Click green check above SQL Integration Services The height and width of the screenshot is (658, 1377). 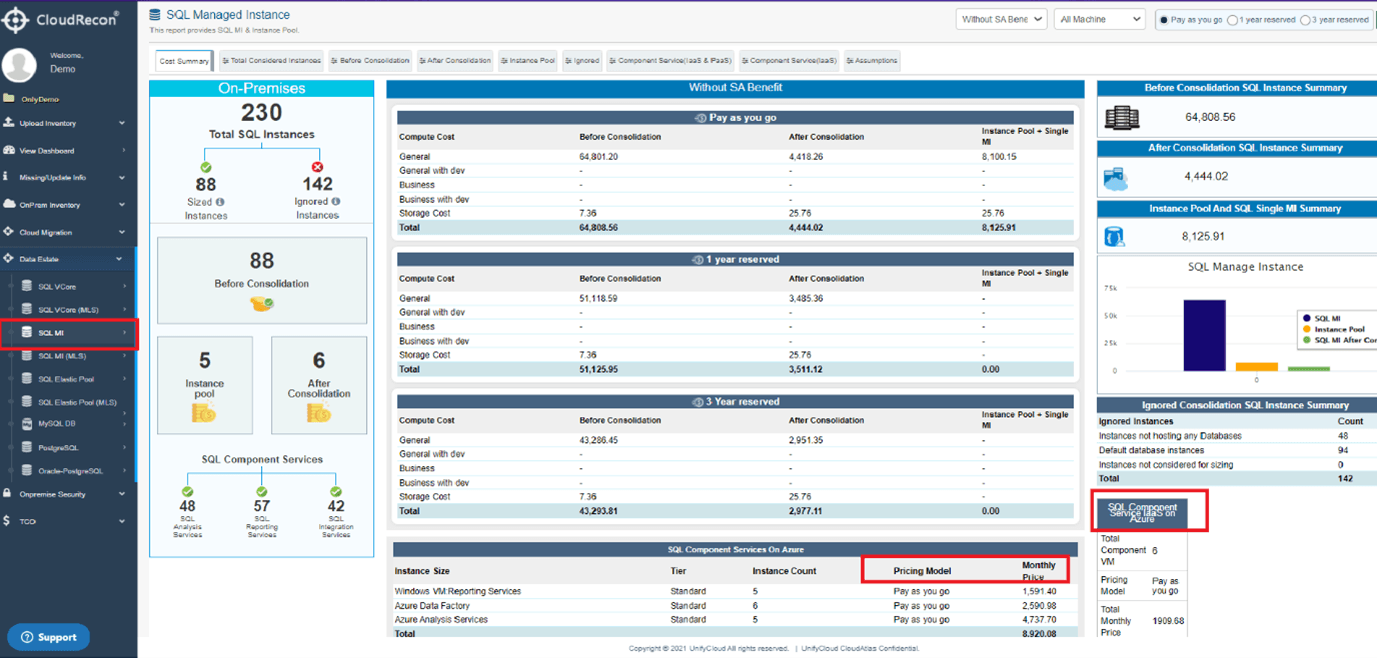pyautogui.click(x=336, y=492)
